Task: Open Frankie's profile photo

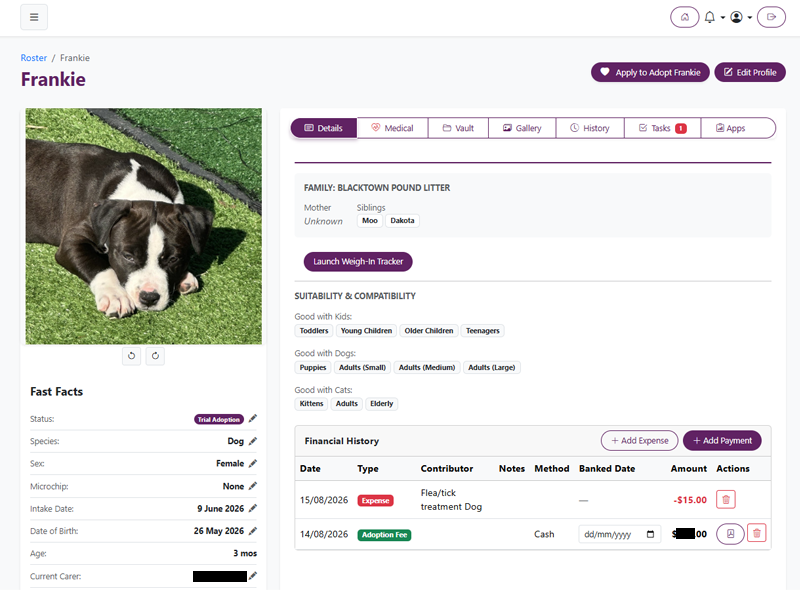Action: pos(143,226)
